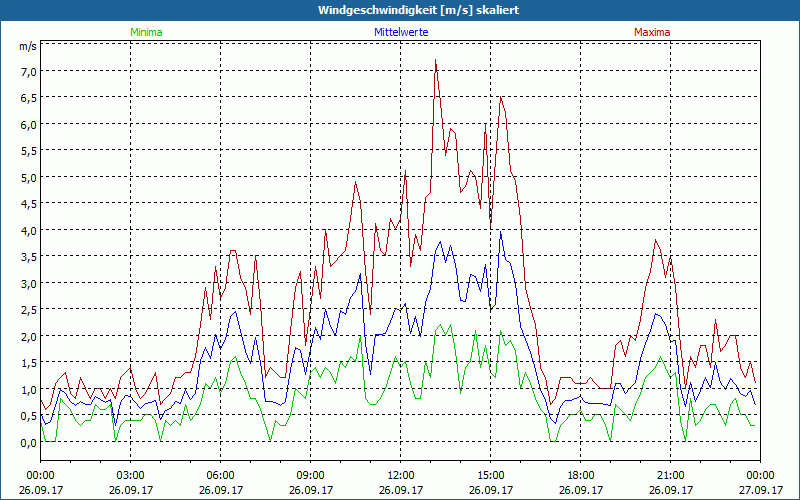The width and height of the screenshot is (800, 500).
Task: Click the 12:00 time axis label
Action: coord(401,476)
